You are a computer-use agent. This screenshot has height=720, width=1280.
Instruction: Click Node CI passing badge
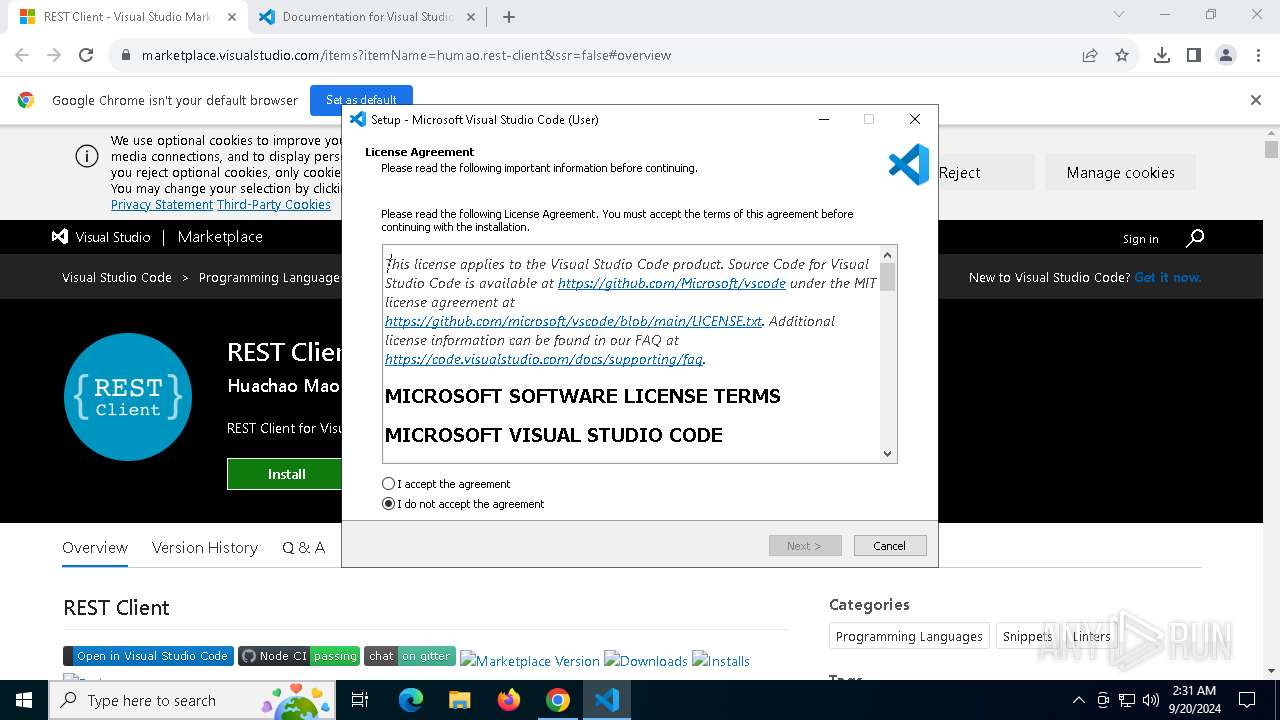(x=299, y=656)
